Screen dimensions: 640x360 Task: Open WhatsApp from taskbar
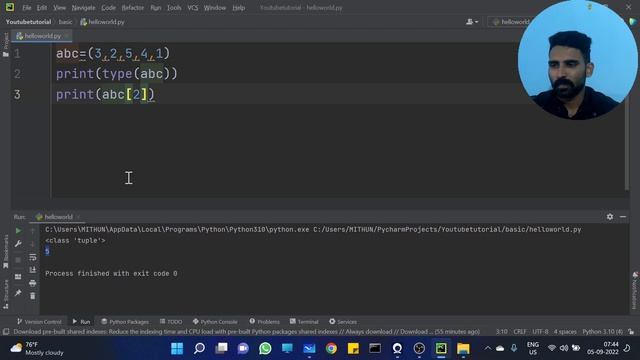point(265,349)
